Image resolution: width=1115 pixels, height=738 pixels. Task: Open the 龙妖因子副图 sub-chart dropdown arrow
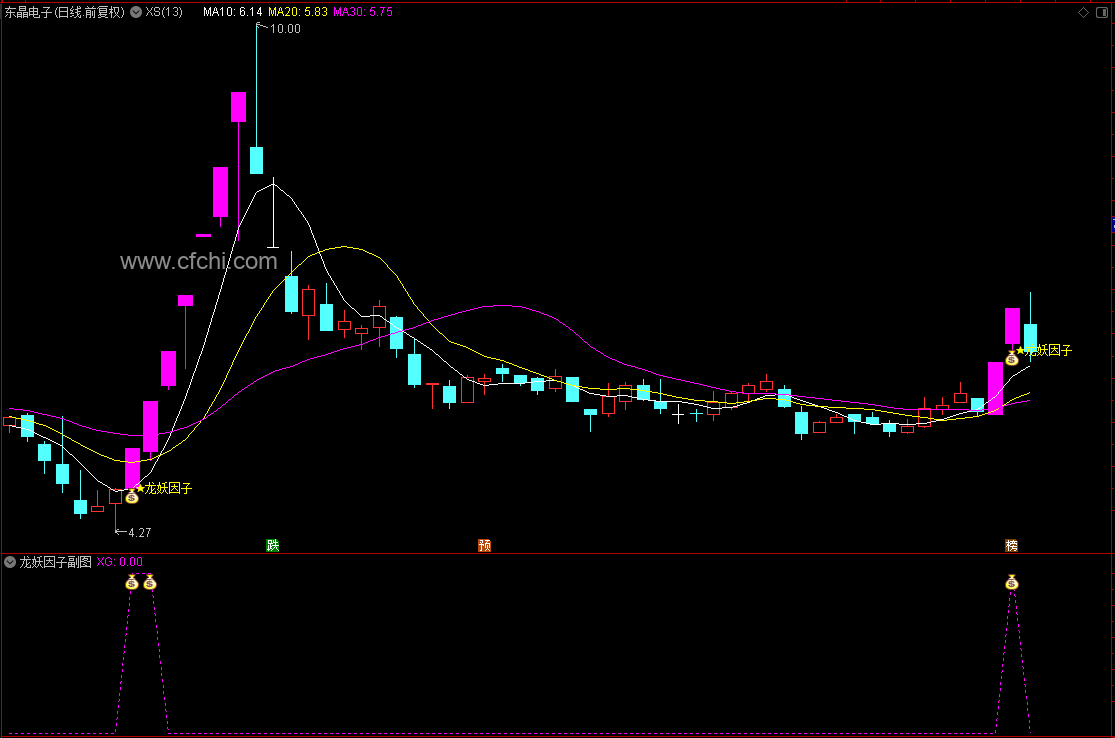10,562
